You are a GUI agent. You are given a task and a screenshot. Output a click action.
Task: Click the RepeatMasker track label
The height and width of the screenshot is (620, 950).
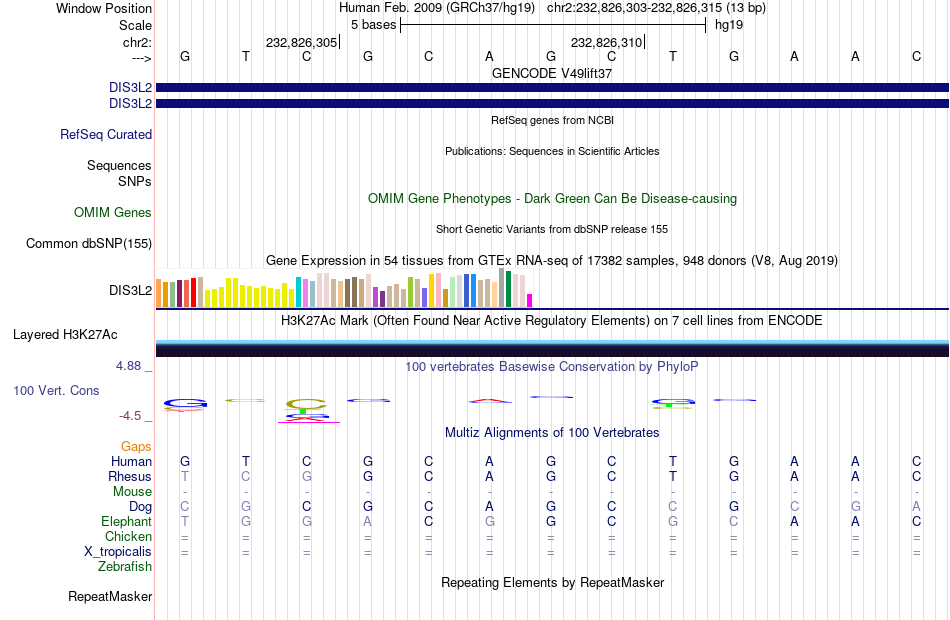[110, 596]
